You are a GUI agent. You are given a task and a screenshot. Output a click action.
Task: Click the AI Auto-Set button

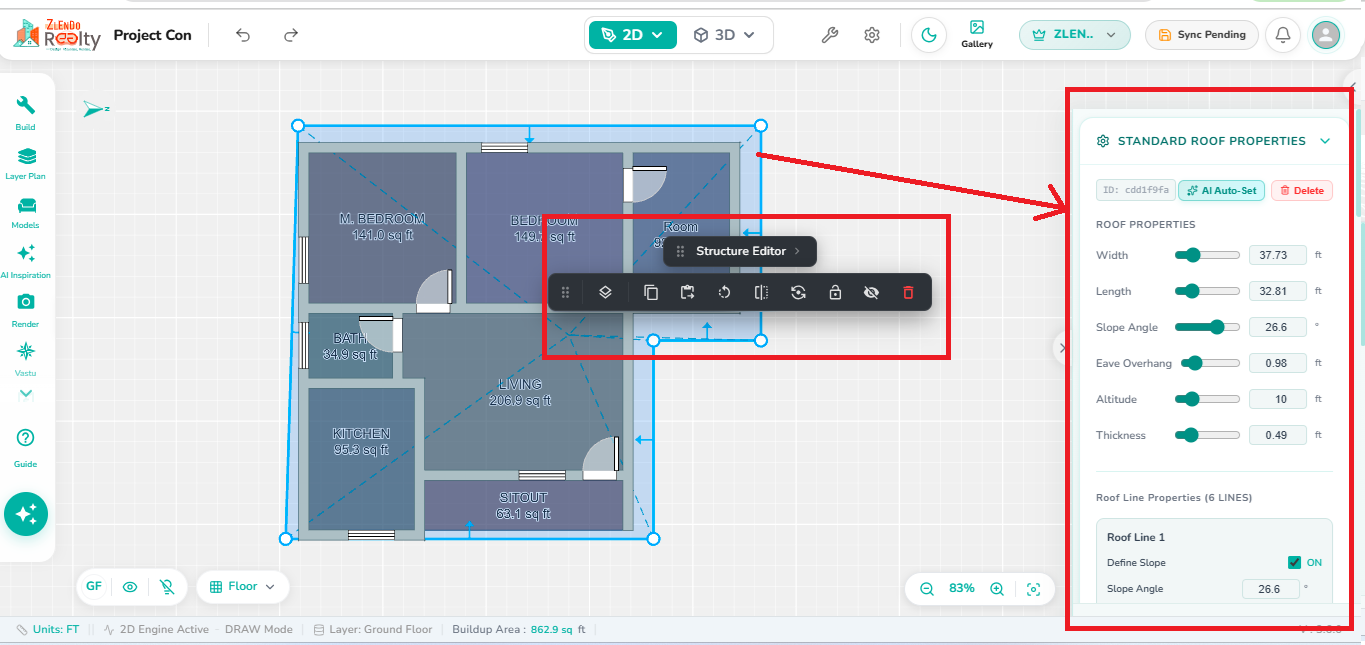tap(1222, 190)
